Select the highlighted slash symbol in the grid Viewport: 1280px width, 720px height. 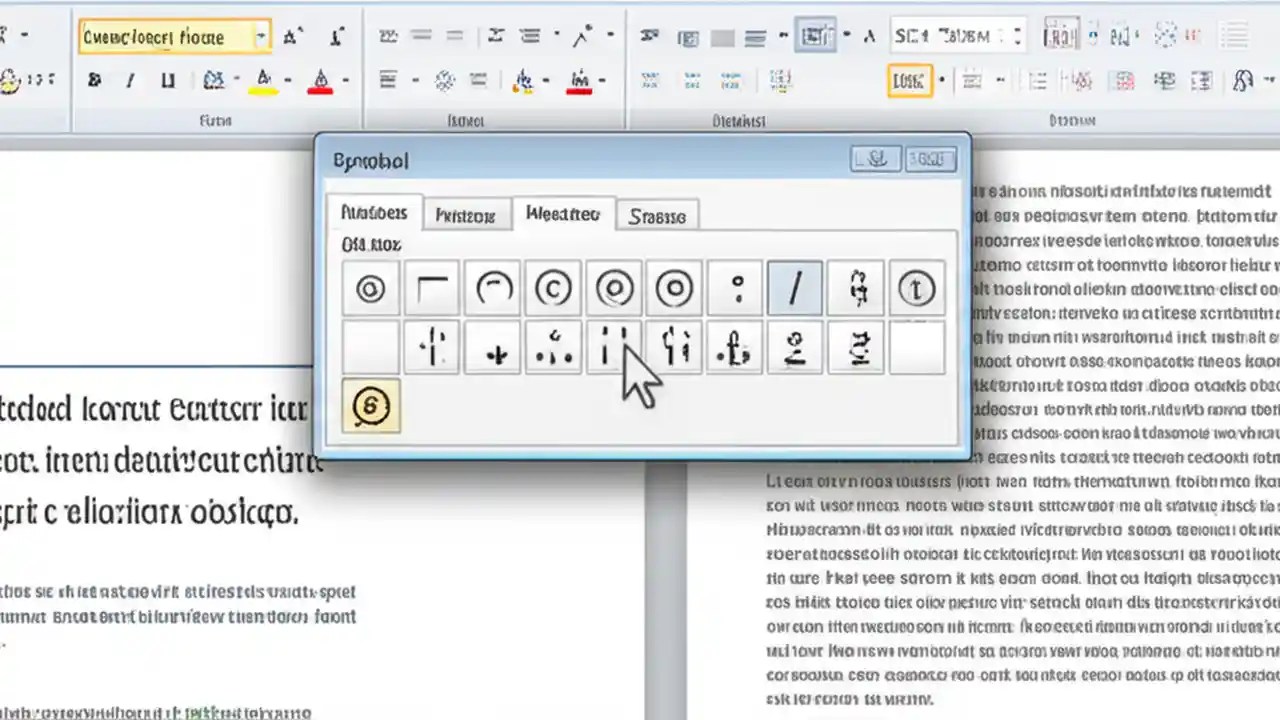pos(795,289)
